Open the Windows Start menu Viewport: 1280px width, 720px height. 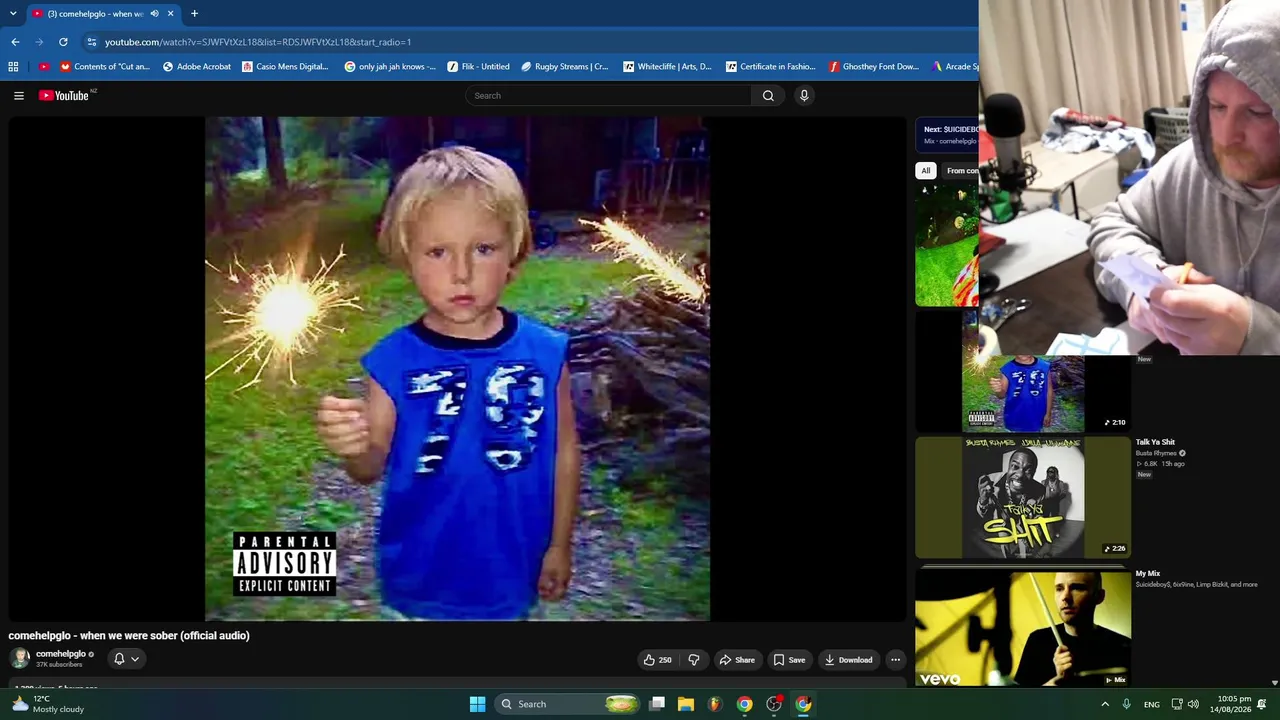pyautogui.click(x=477, y=704)
